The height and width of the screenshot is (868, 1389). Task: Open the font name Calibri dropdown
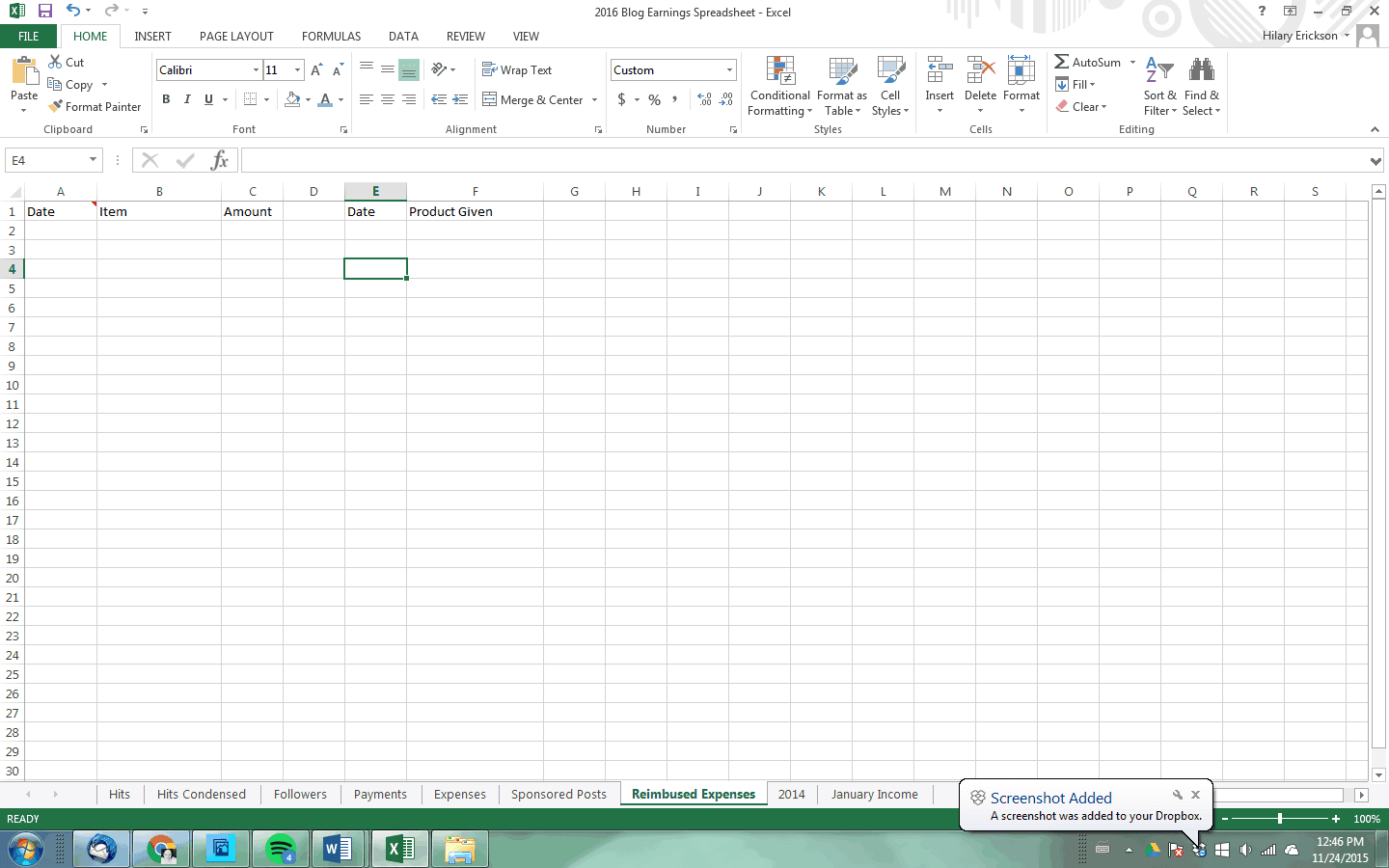[x=256, y=69]
